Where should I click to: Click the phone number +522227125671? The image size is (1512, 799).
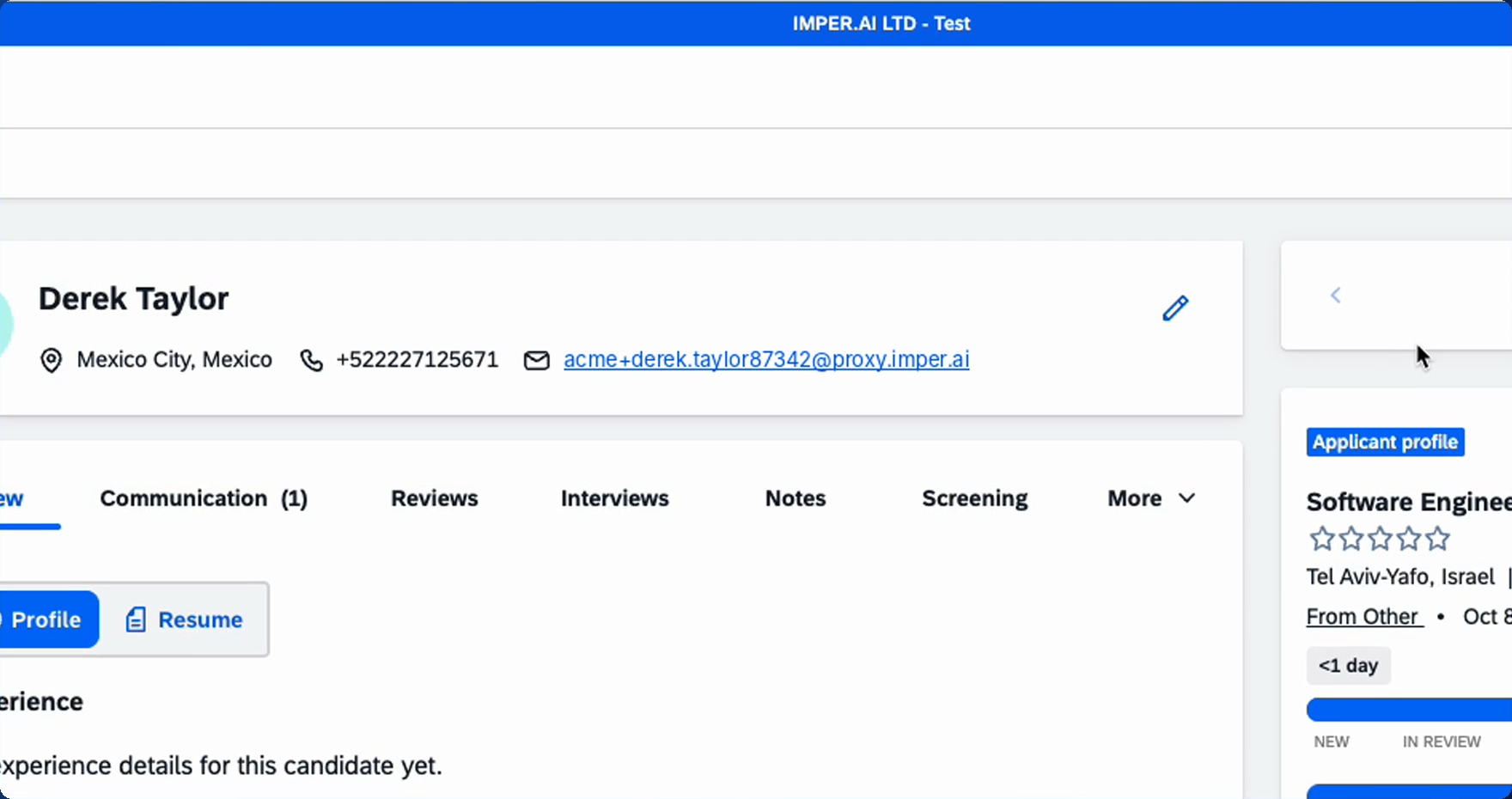click(x=417, y=359)
